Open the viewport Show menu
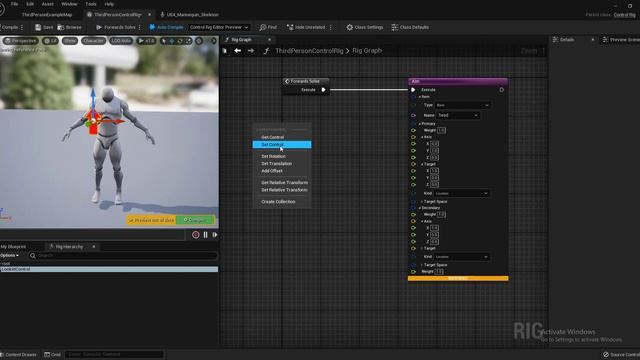The width and height of the screenshot is (640, 360). 70,41
